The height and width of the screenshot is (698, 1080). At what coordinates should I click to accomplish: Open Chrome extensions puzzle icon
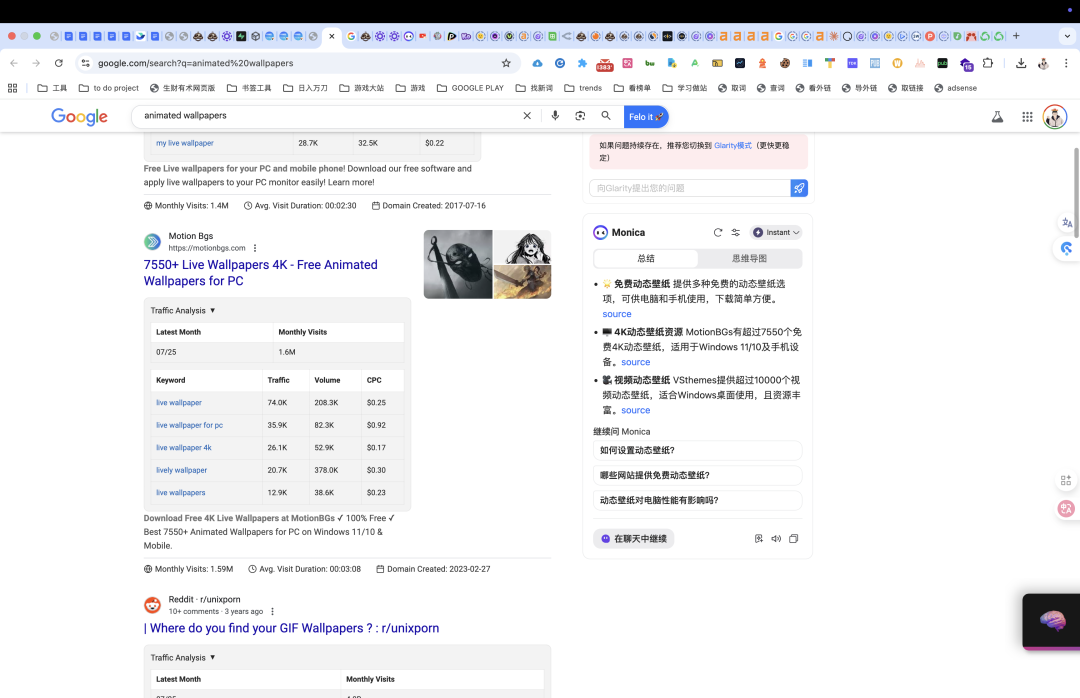point(988,63)
